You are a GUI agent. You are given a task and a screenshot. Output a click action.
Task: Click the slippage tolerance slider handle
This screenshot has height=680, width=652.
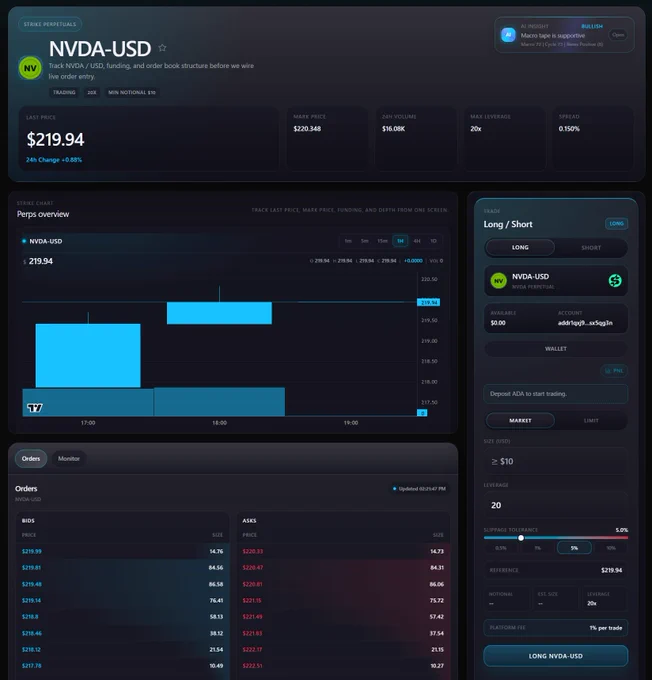521,538
